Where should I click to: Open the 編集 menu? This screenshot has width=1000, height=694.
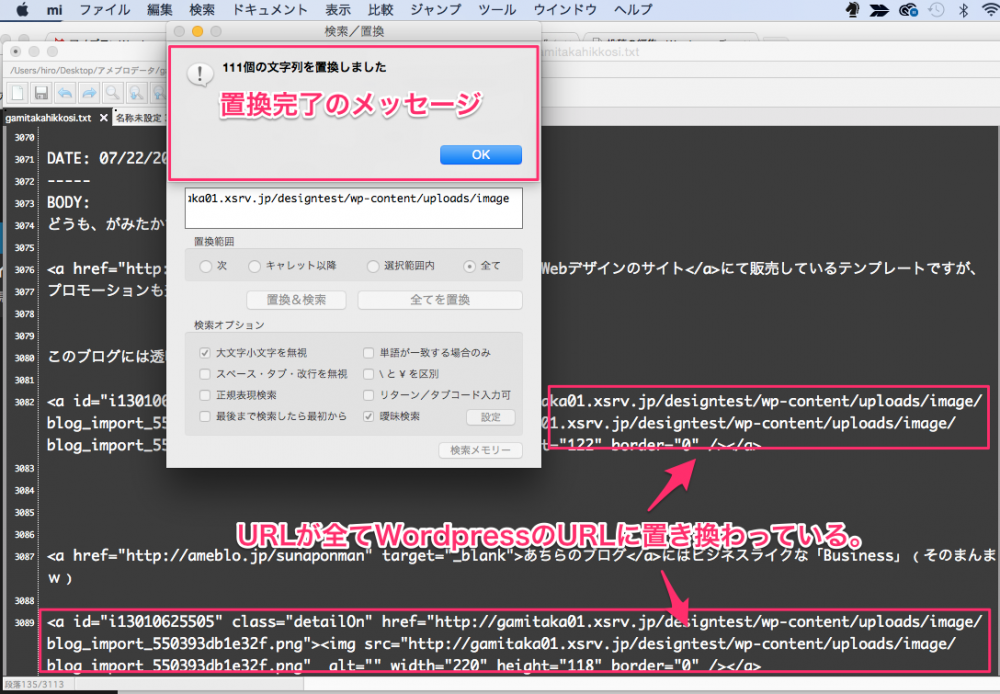click(x=159, y=10)
